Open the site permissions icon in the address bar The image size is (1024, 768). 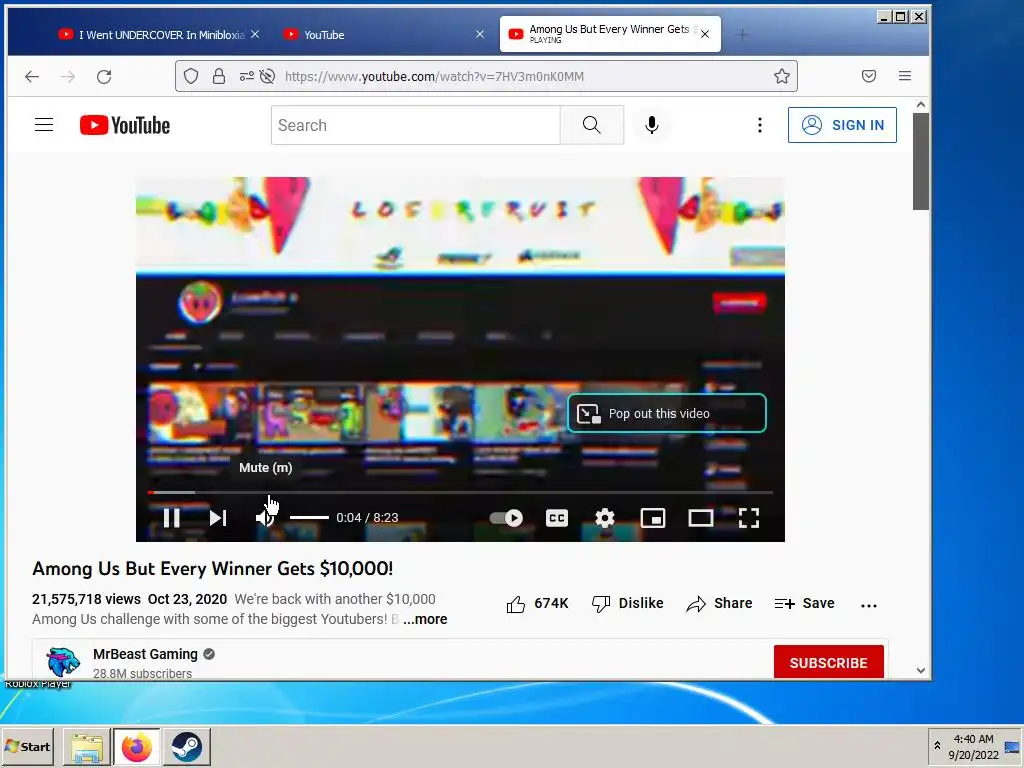246,76
